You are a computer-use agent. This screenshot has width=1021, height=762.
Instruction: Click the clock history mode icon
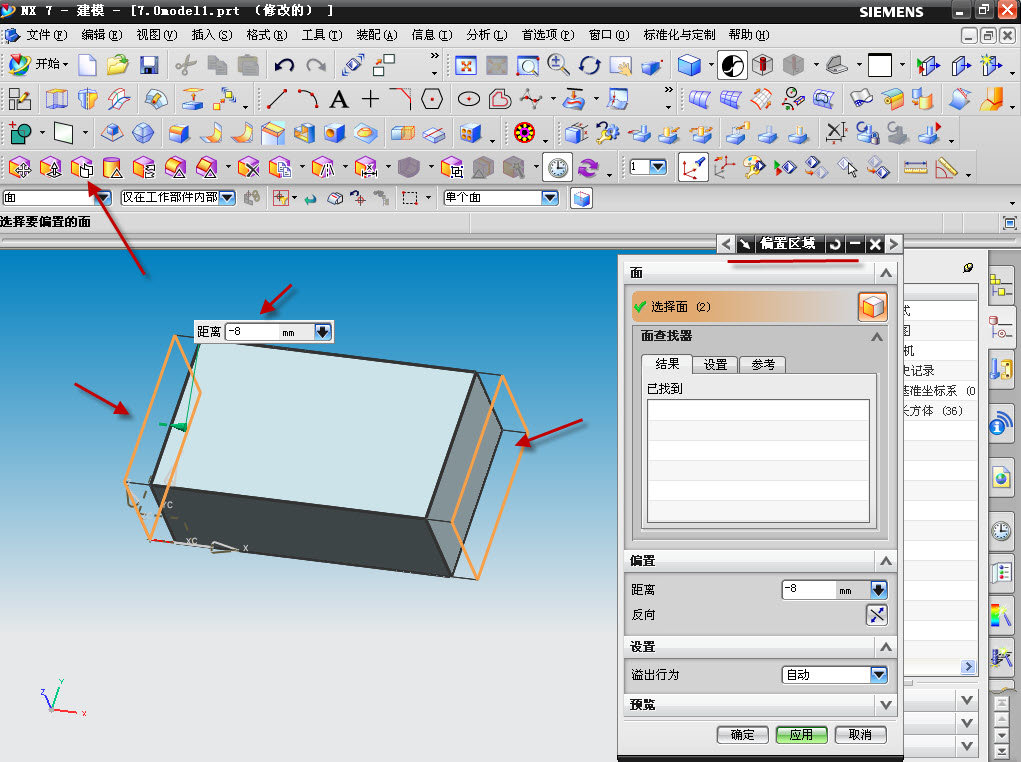557,168
